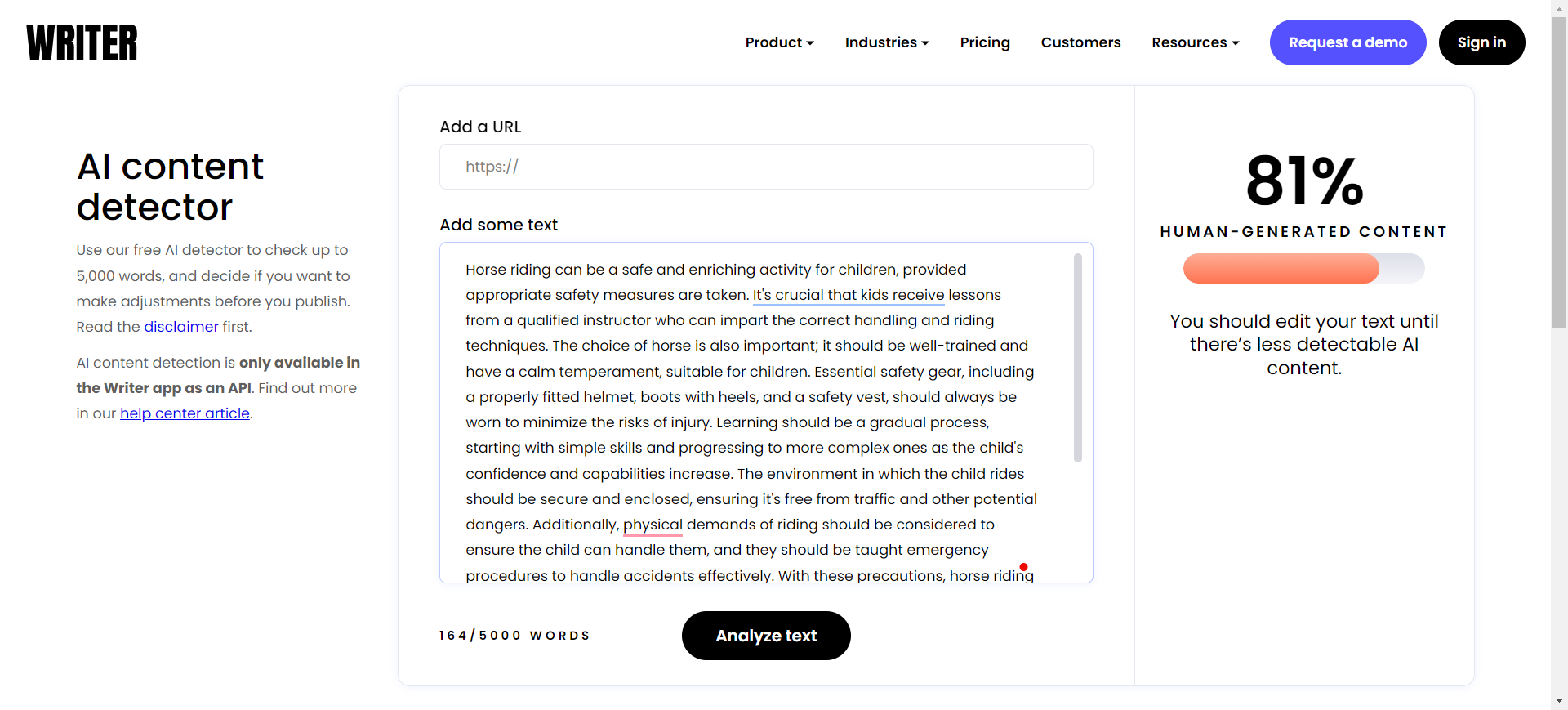Click the human-generated content progress bar

click(1303, 268)
